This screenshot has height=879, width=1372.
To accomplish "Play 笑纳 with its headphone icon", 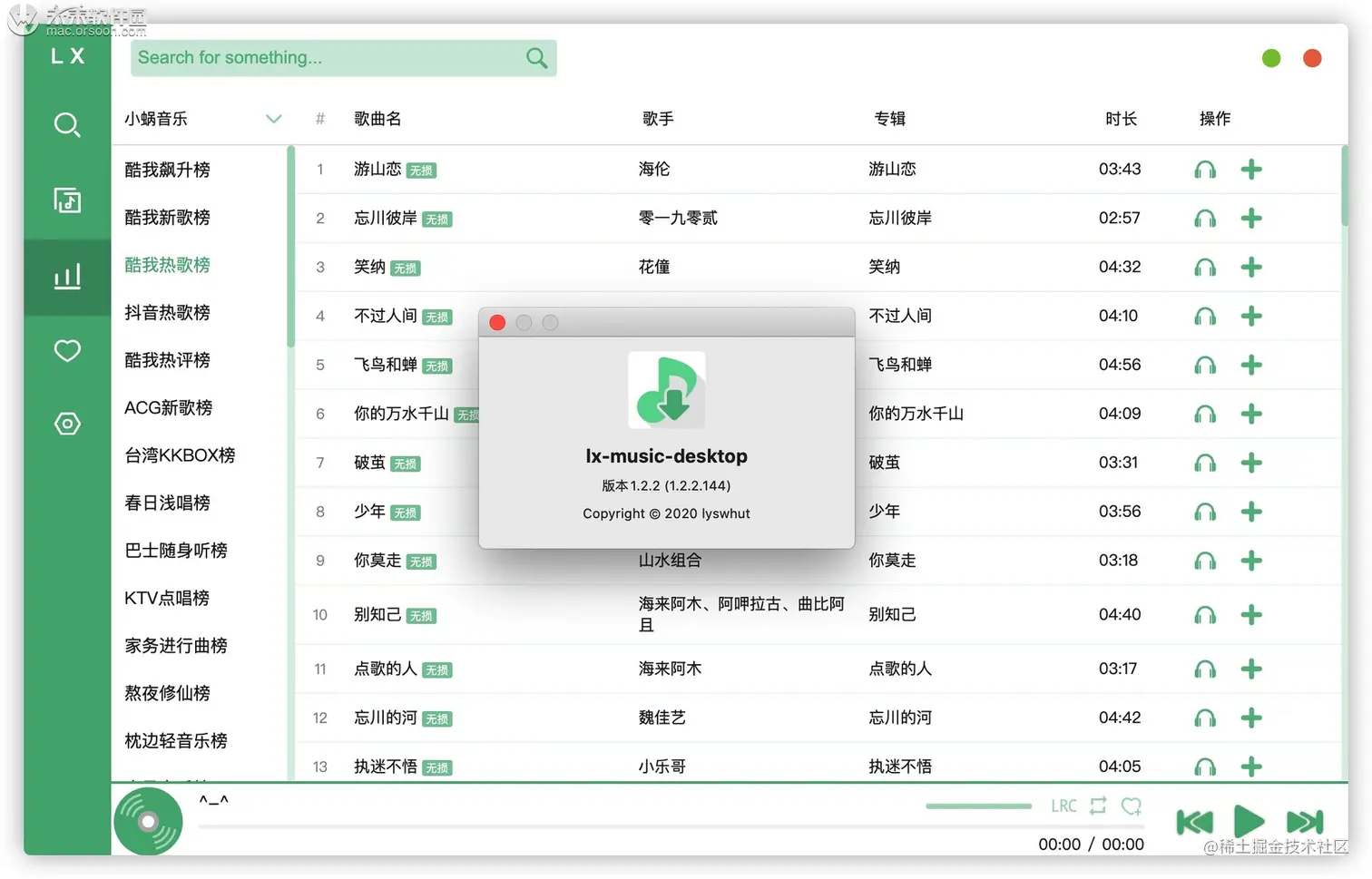I will tap(1205, 268).
